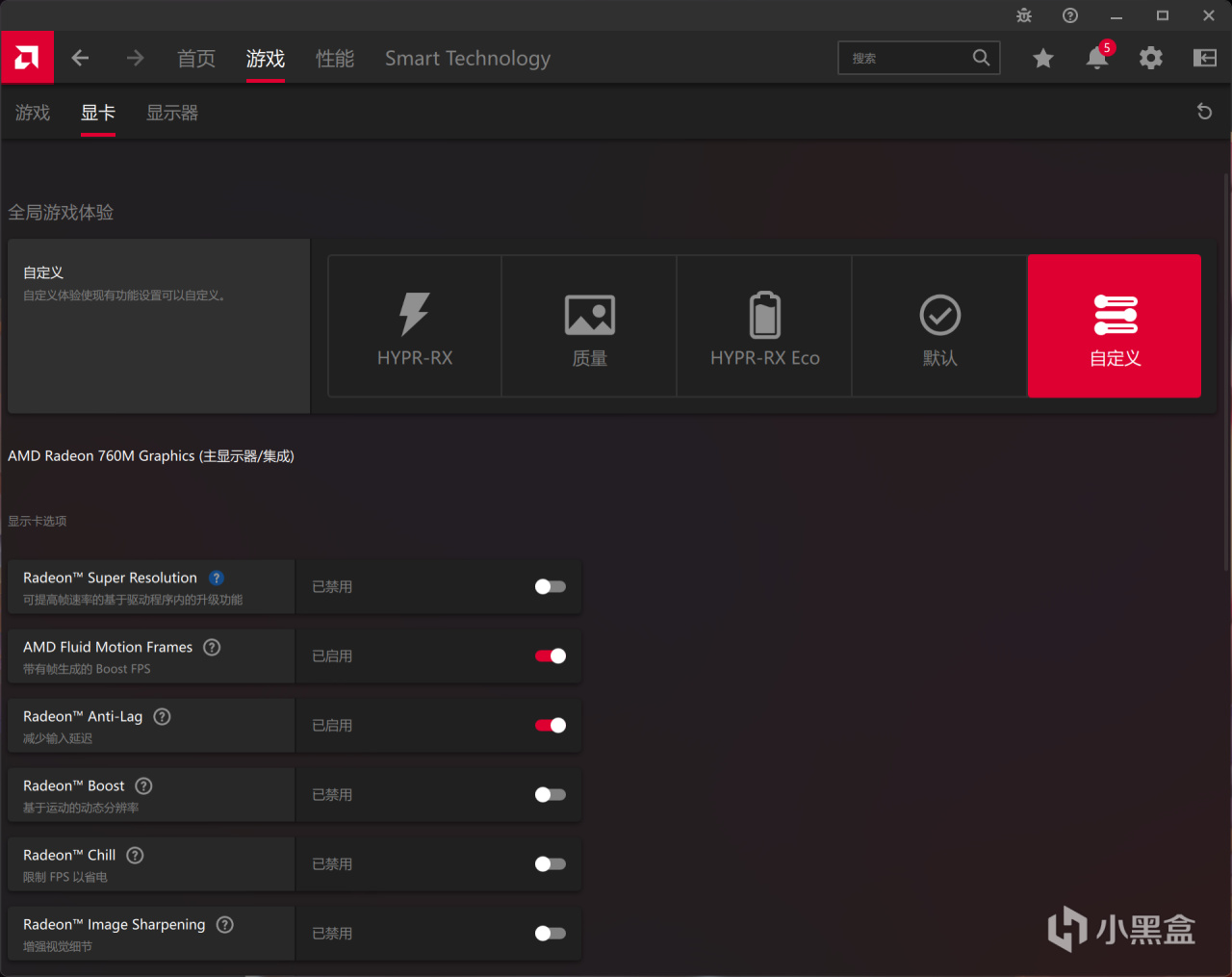Maximize the AMD Software window

point(1163,15)
